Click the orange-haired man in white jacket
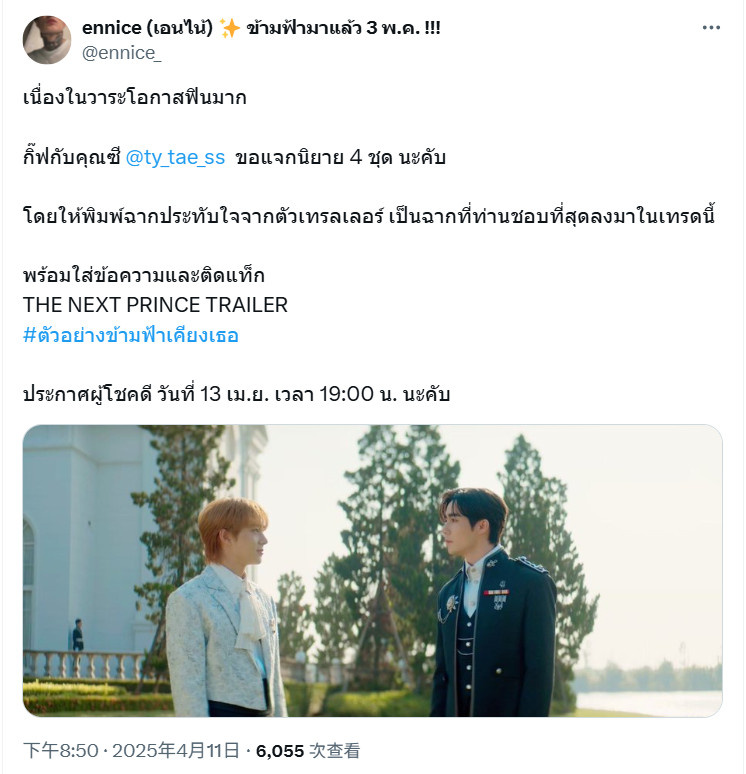 pos(225,612)
